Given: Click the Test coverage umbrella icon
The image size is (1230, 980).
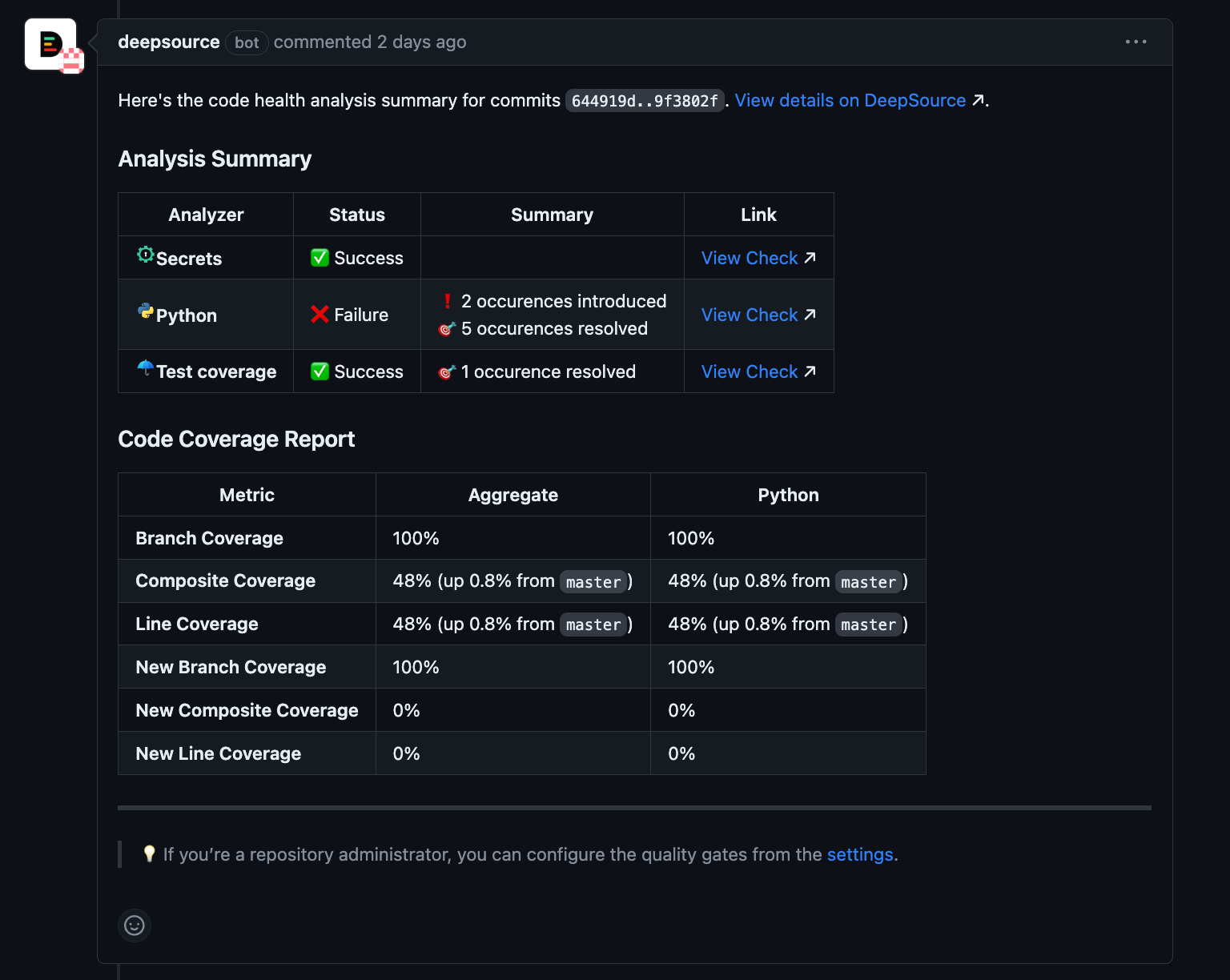Looking at the screenshot, I should (145, 368).
